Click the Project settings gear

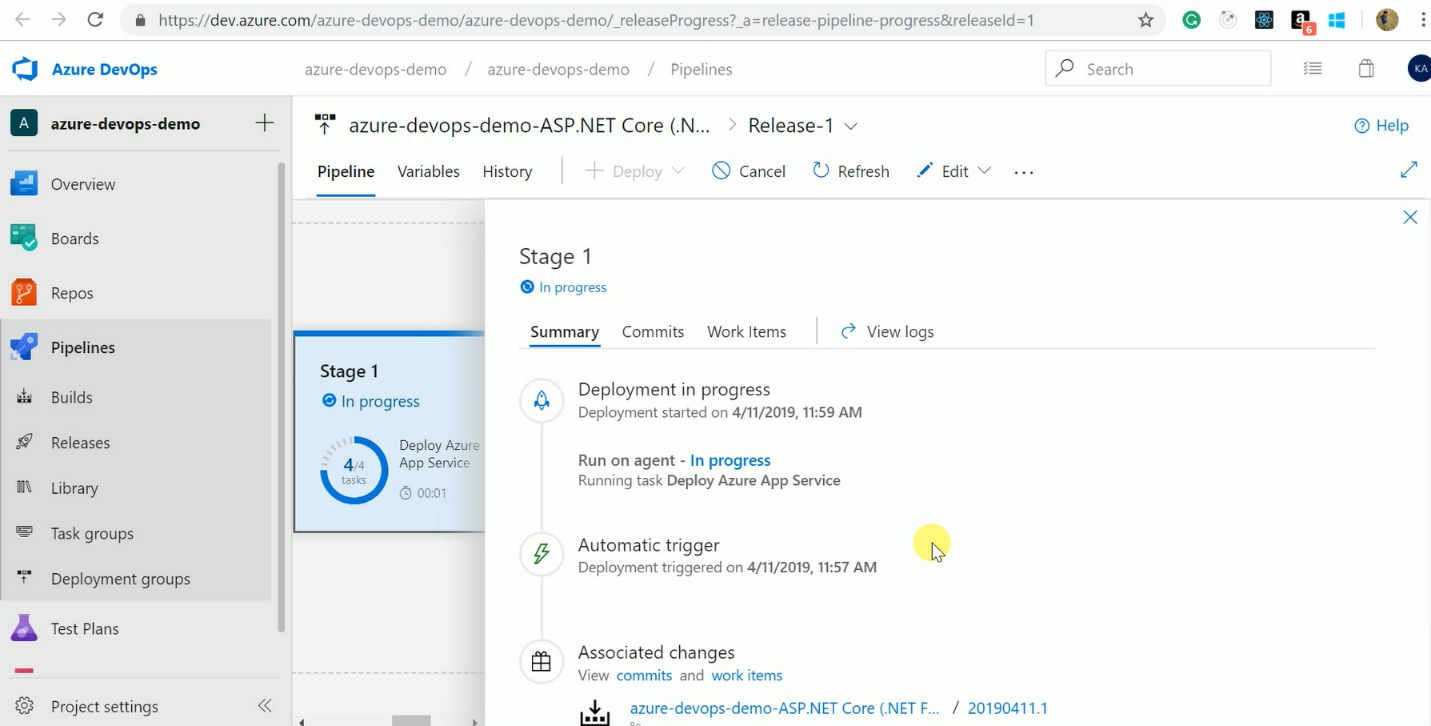click(24, 706)
